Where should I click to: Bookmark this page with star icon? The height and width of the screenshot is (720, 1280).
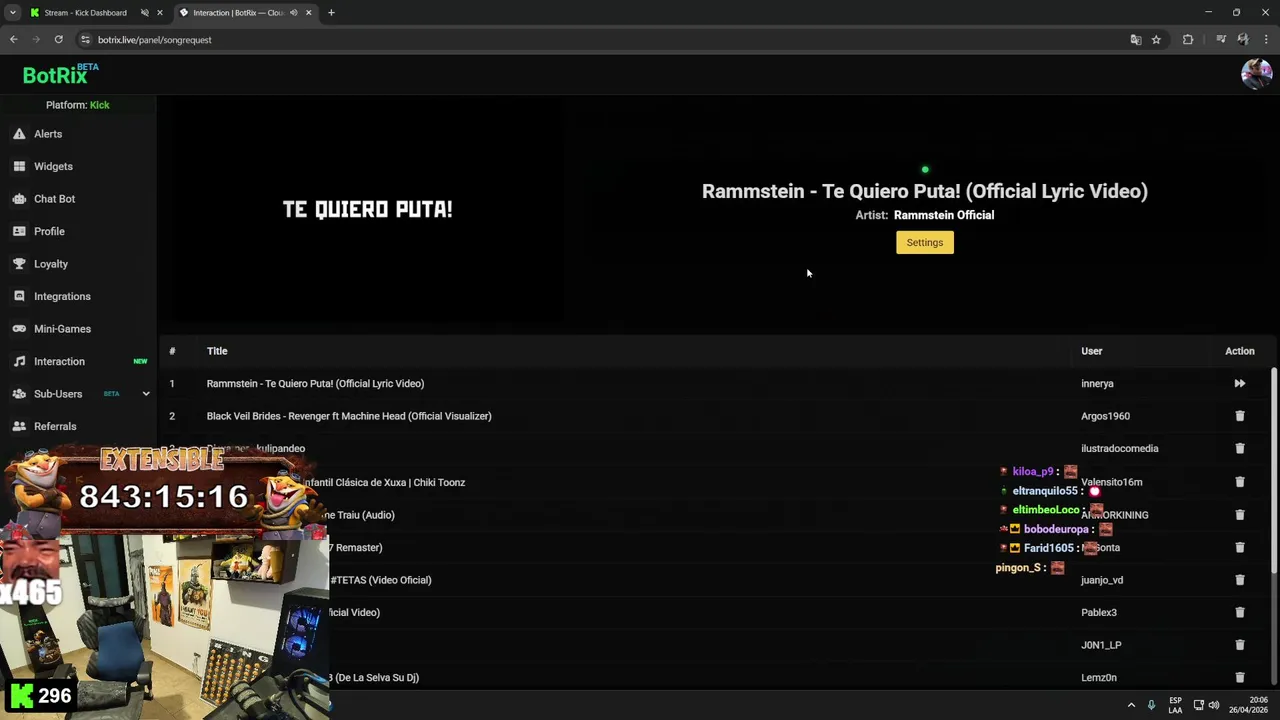point(1156,39)
